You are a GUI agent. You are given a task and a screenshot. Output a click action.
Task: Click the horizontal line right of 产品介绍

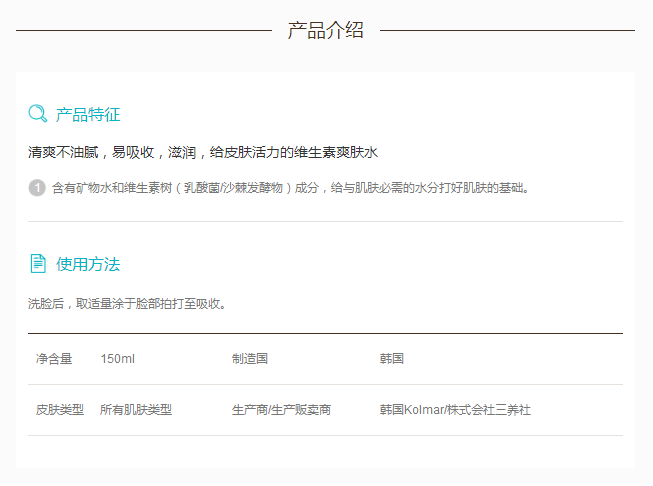pyautogui.click(x=507, y=30)
